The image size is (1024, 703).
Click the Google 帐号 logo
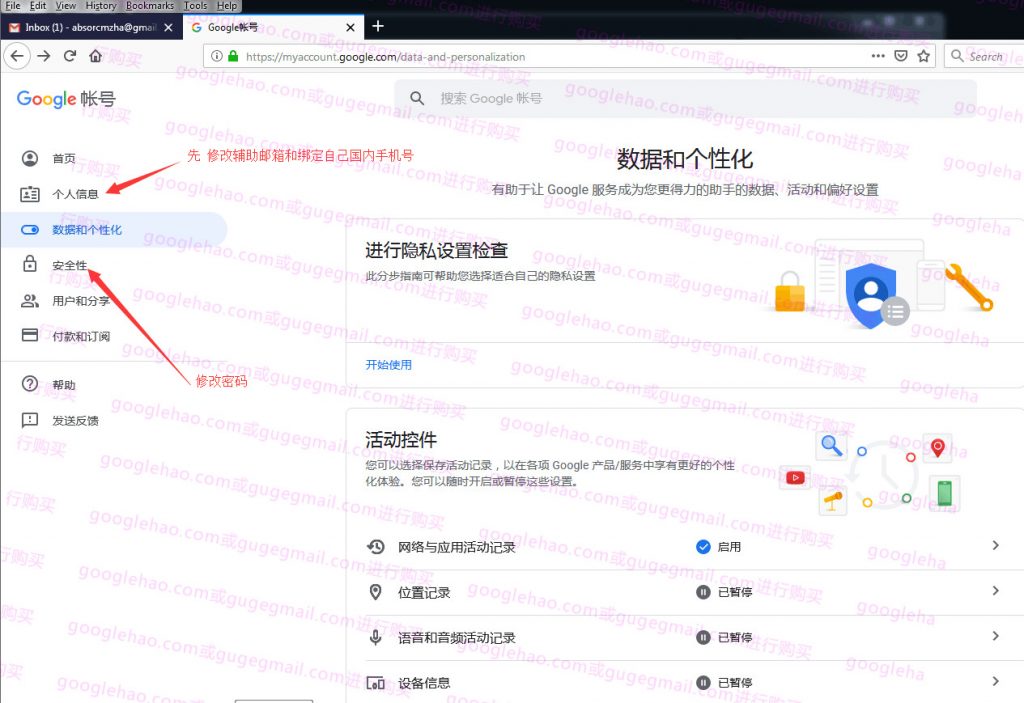(66, 99)
